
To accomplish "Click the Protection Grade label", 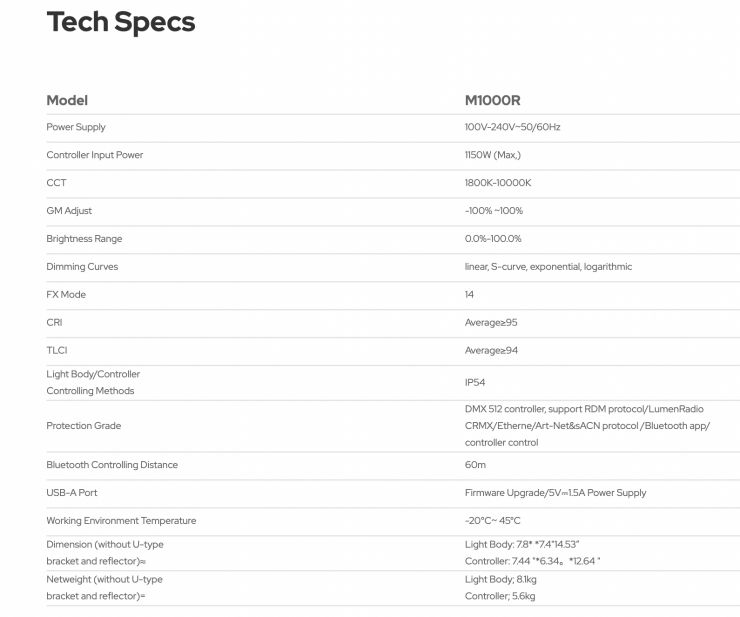I will click(x=83, y=425).
